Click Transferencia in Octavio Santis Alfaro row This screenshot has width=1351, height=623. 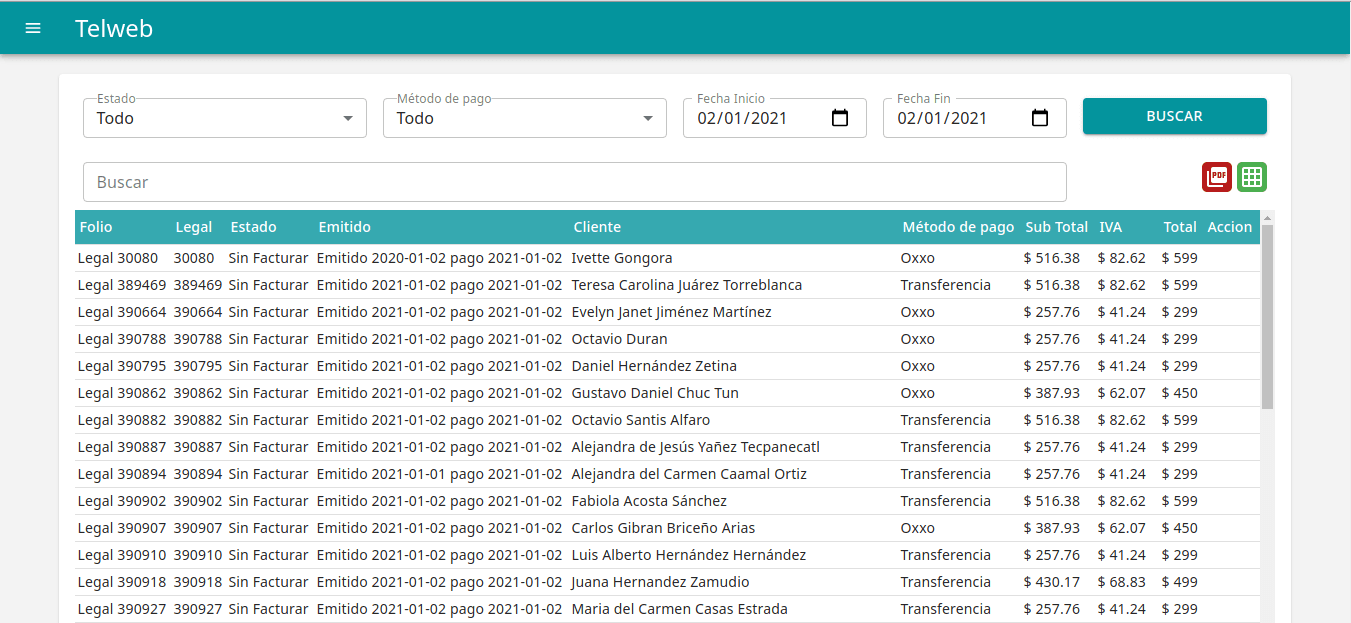(x=945, y=420)
